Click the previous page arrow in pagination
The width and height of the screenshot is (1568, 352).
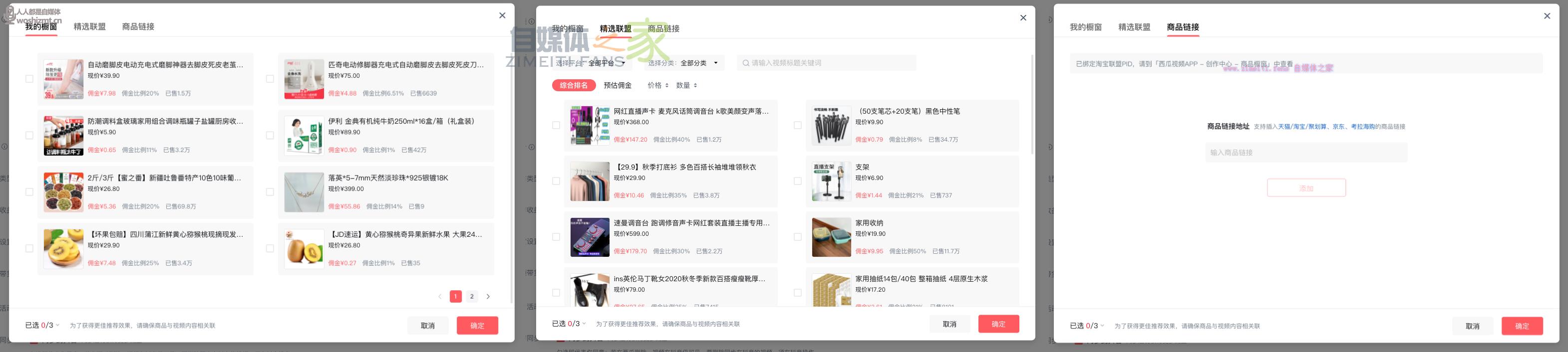tap(439, 297)
